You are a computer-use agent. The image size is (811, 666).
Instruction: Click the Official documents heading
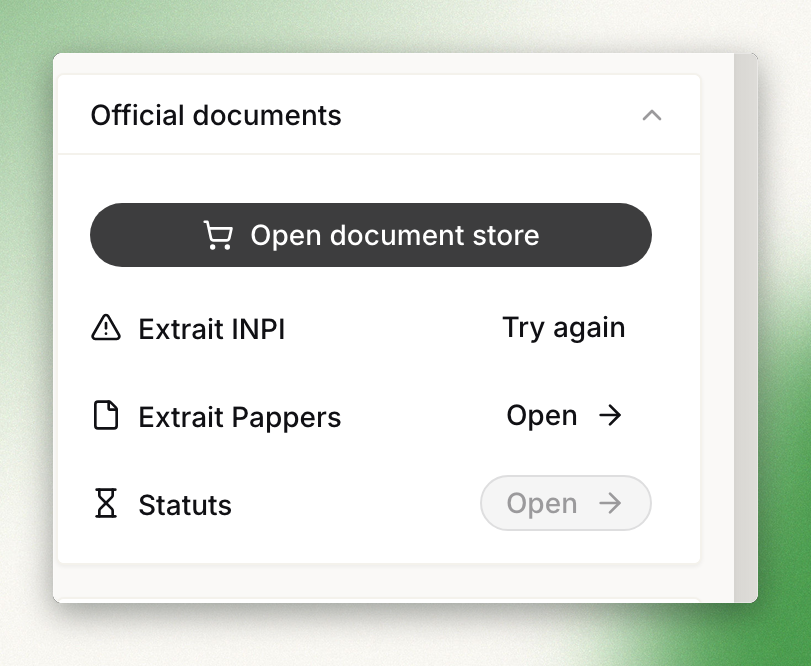click(x=216, y=115)
